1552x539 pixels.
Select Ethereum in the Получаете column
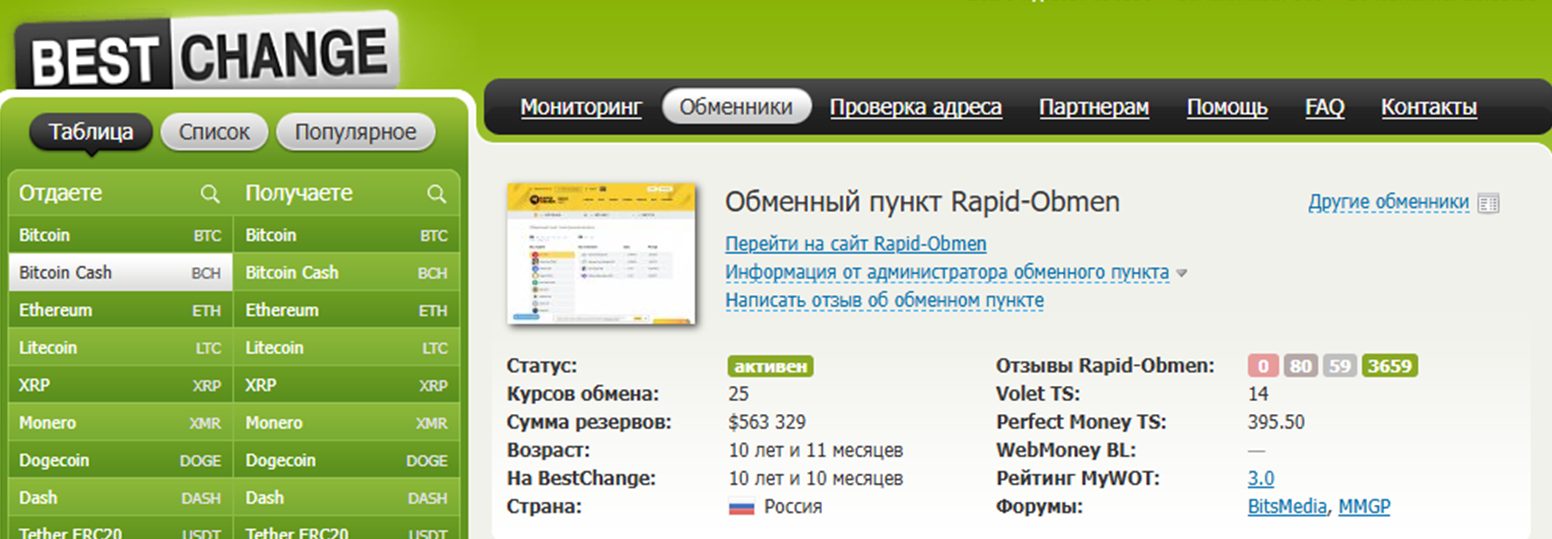point(346,310)
